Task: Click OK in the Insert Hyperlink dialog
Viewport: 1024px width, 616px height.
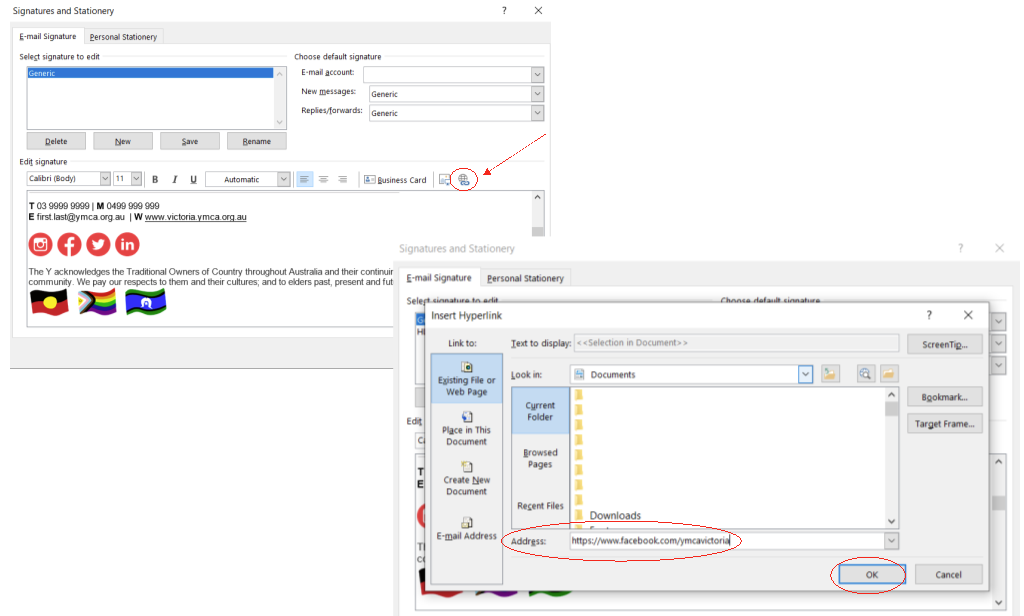Action: [869, 574]
